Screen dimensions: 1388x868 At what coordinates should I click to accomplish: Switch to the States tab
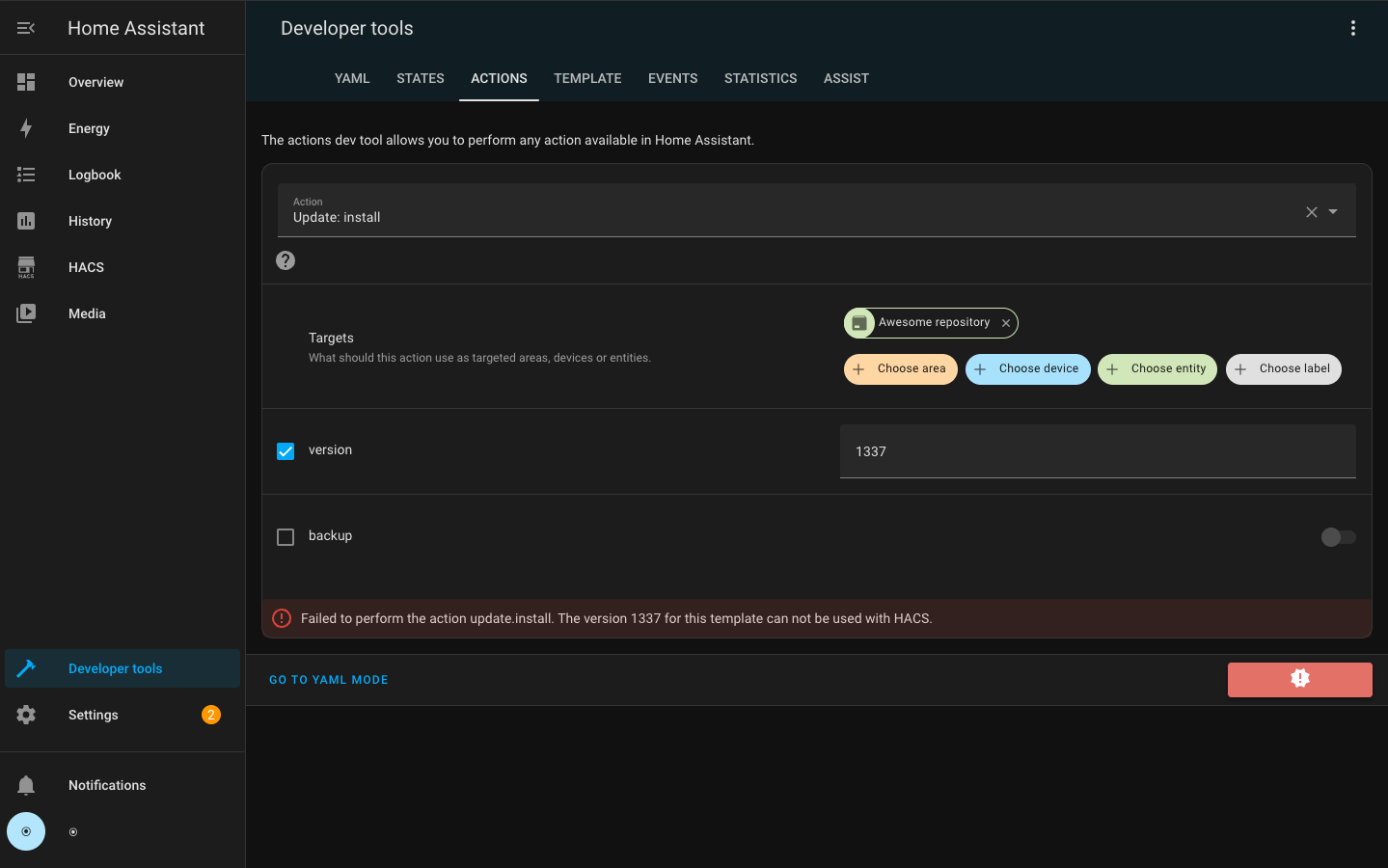pos(421,78)
